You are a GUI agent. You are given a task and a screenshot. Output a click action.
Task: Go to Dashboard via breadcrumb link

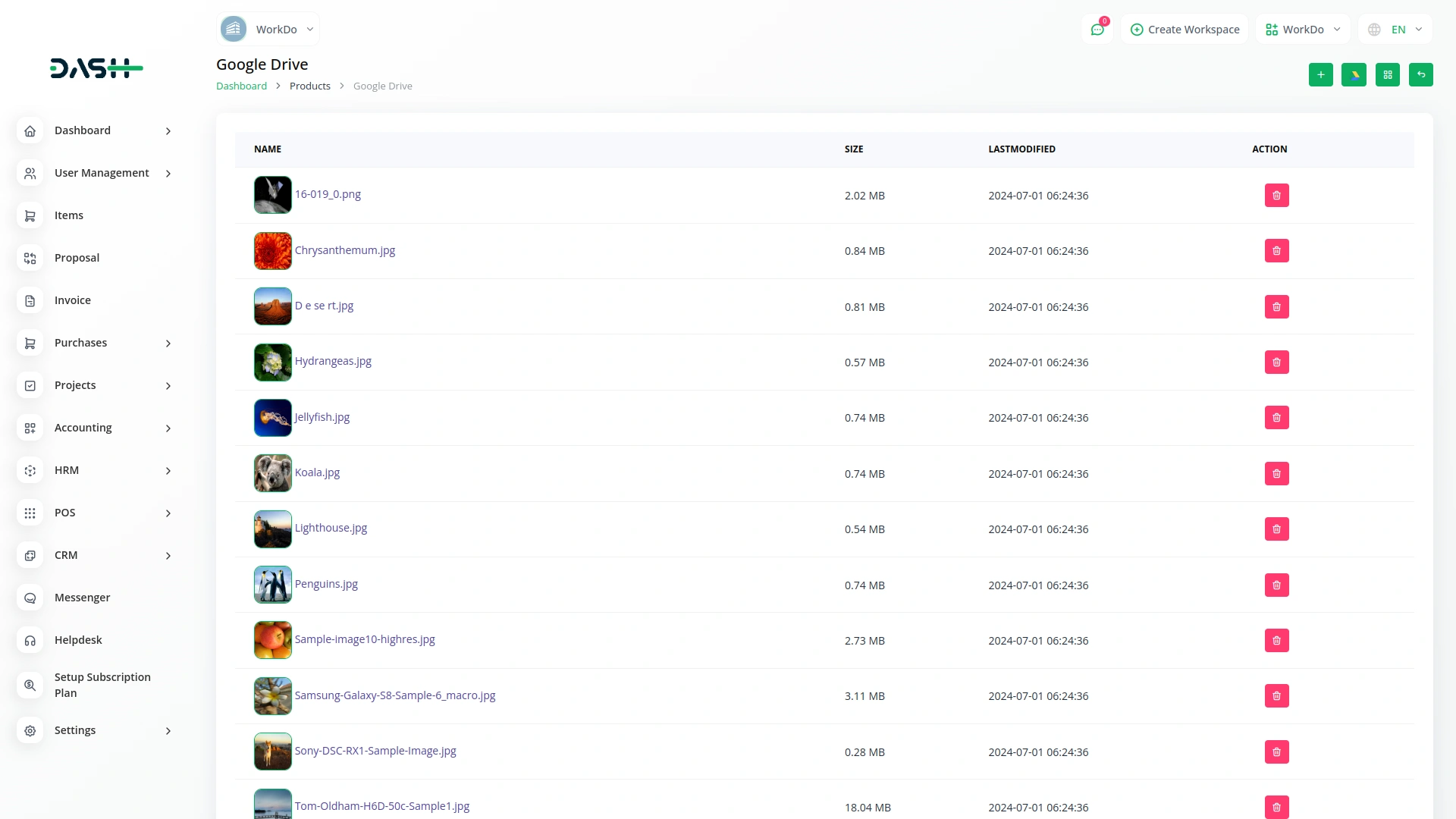pos(241,86)
